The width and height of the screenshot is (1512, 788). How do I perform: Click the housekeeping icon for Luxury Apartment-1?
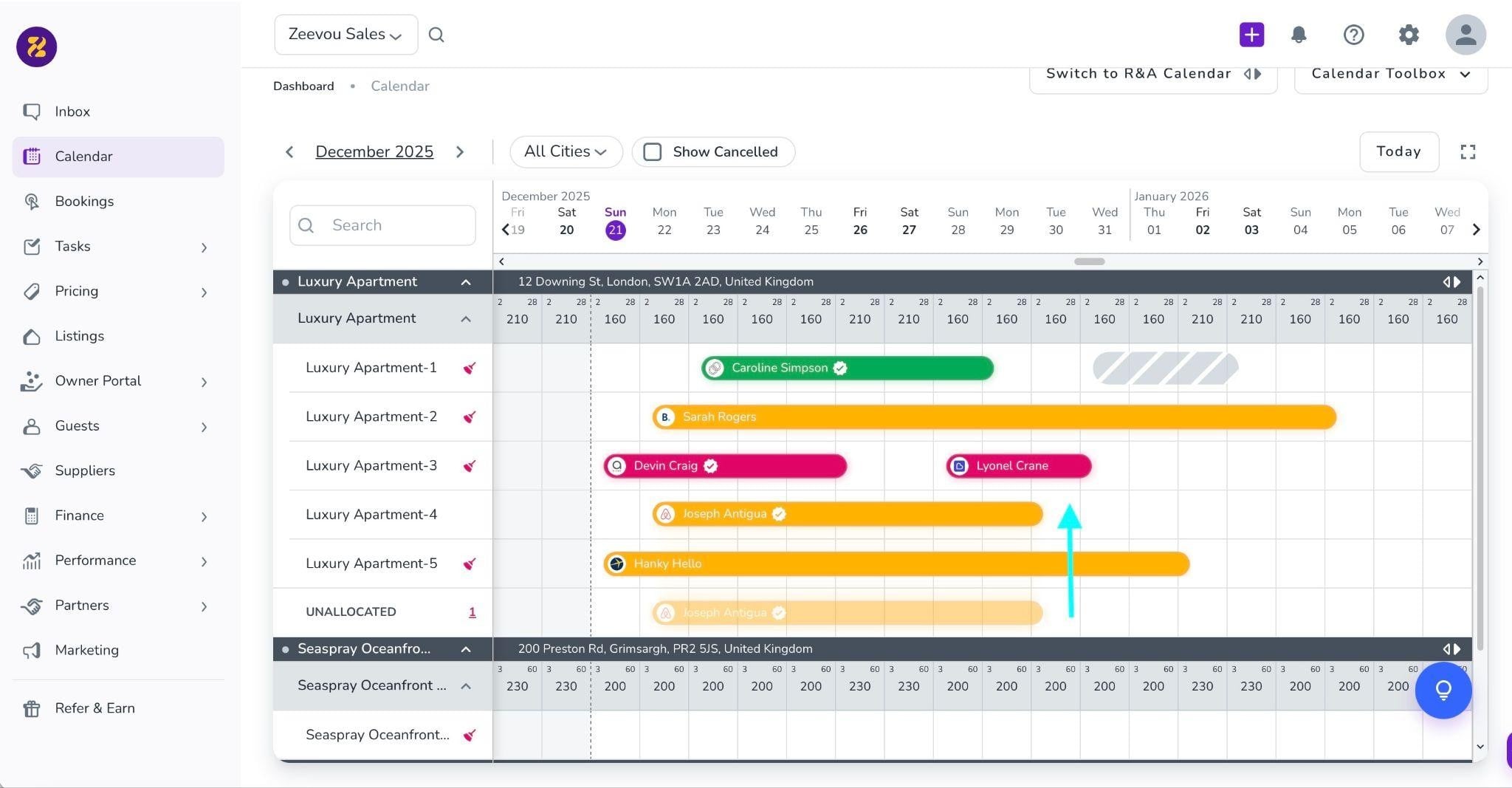click(469, 368)
